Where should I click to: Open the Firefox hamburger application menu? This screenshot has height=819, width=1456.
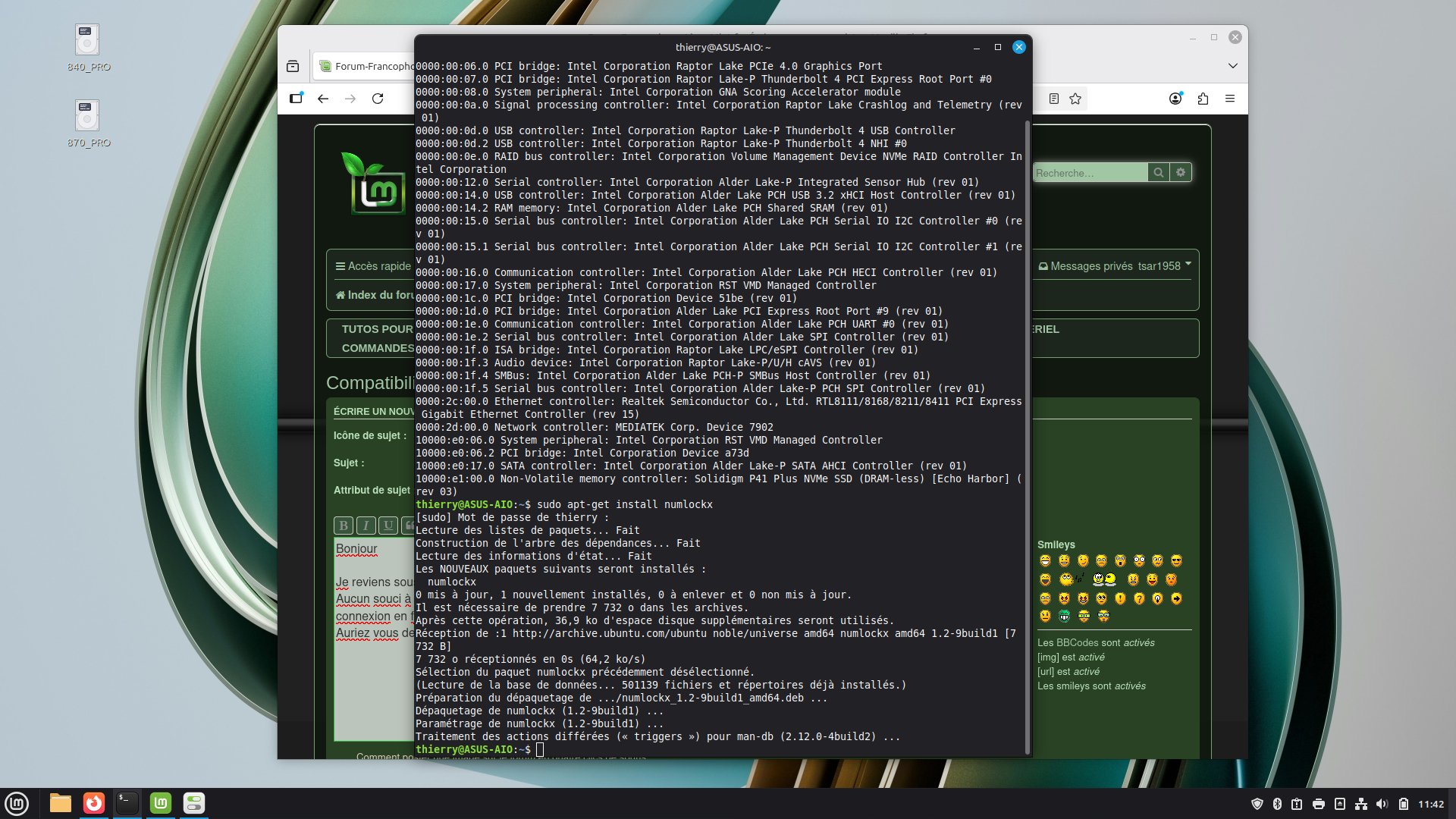(x=1230, y=99)
